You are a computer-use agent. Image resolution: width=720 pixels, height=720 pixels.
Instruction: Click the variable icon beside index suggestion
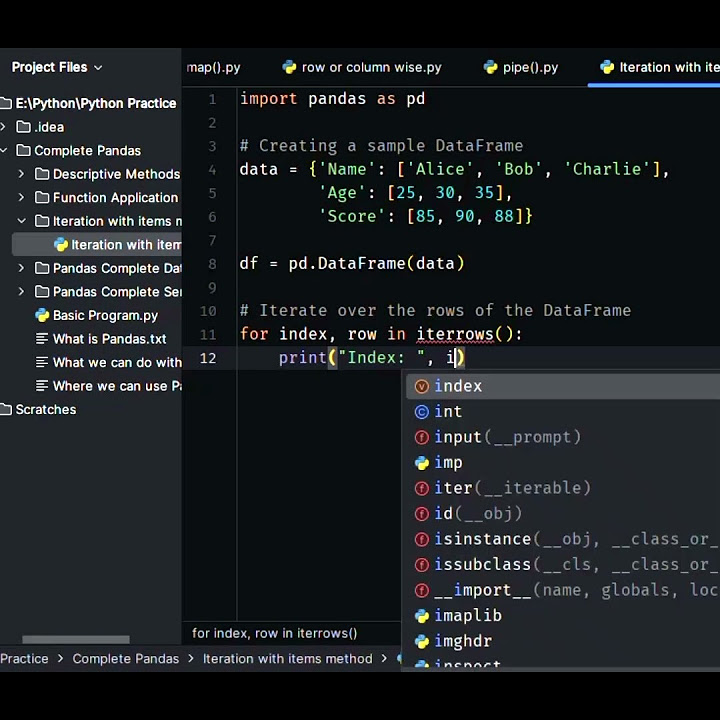[x=422, y=386]
